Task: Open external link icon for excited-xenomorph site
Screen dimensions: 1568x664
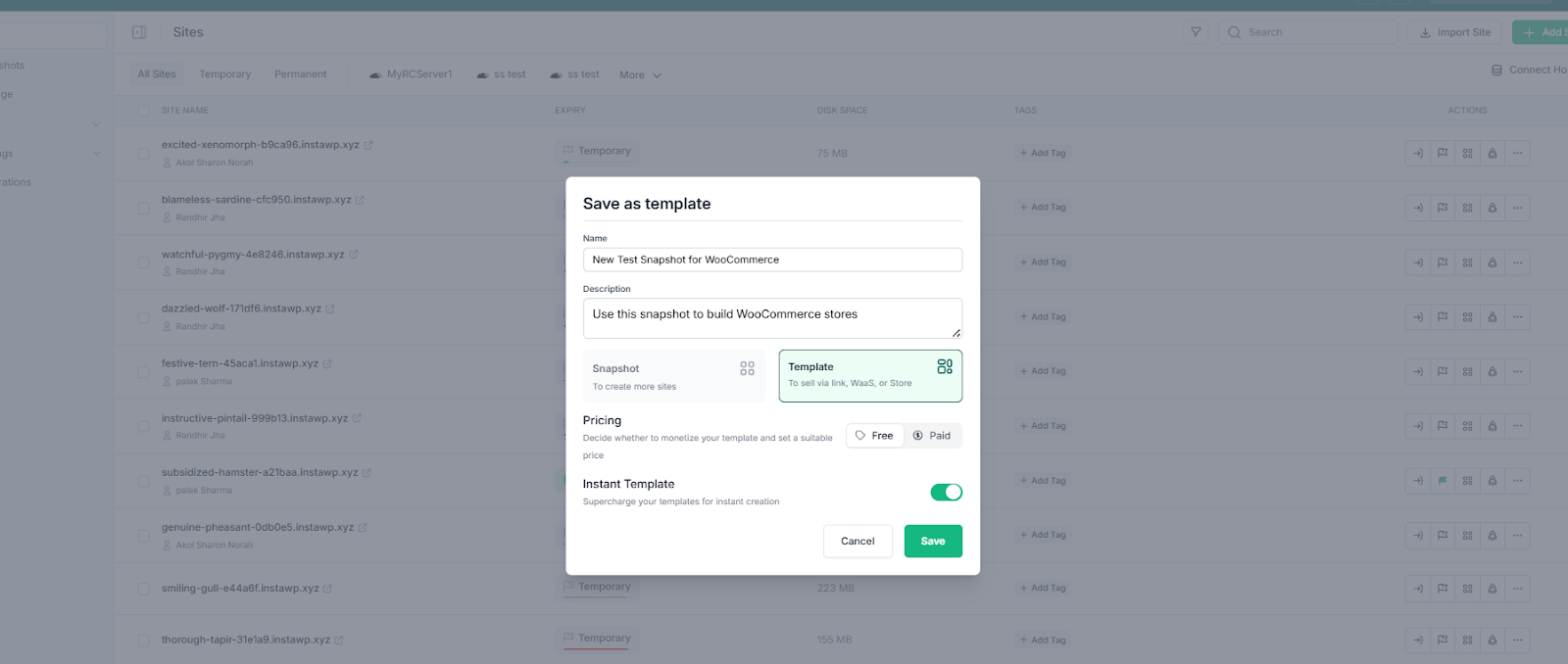Action: point(368,145)
